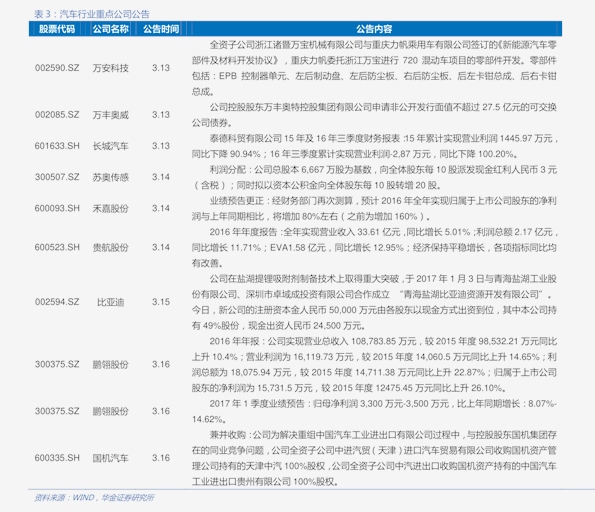Click the announcement beginning 2016 年年度报告
This screenshot has width=595, height=512.
[x=374, y=247]
